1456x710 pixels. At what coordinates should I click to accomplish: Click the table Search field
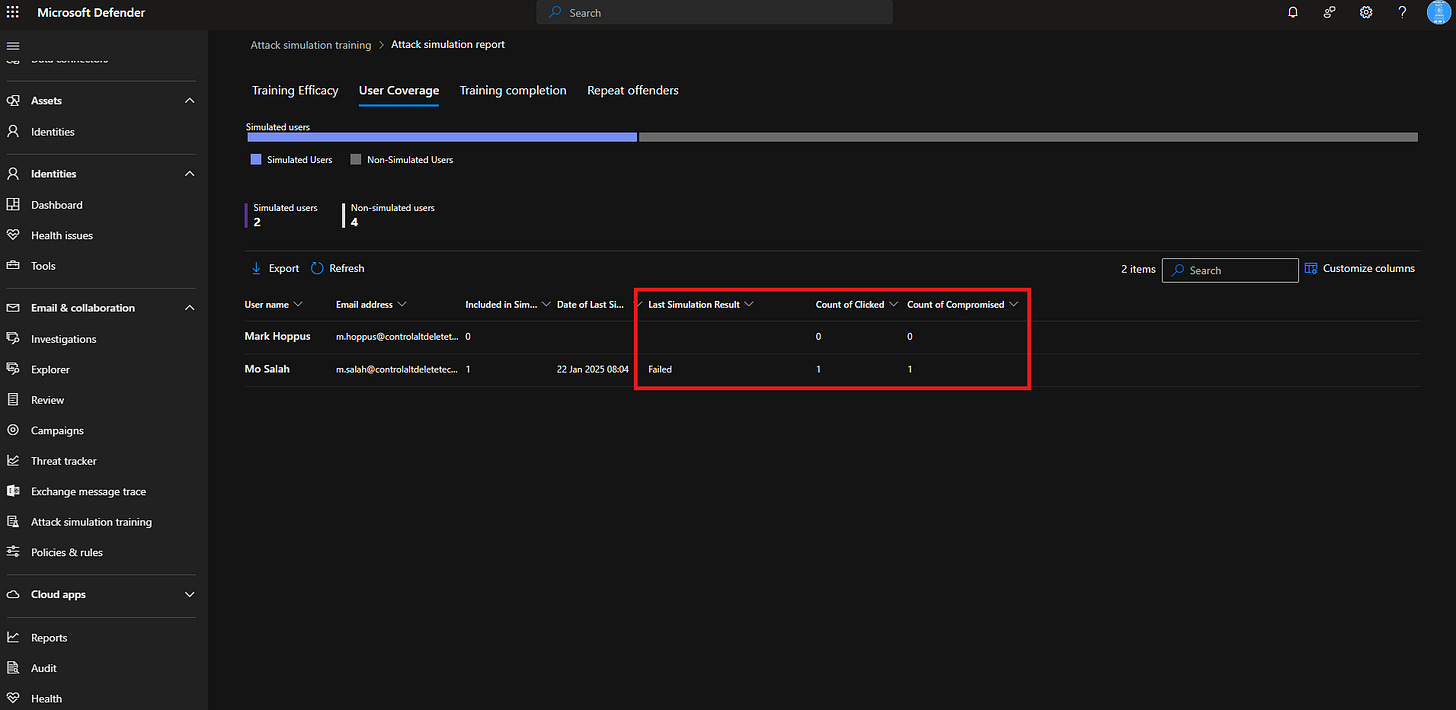[x=1230, y=270]
